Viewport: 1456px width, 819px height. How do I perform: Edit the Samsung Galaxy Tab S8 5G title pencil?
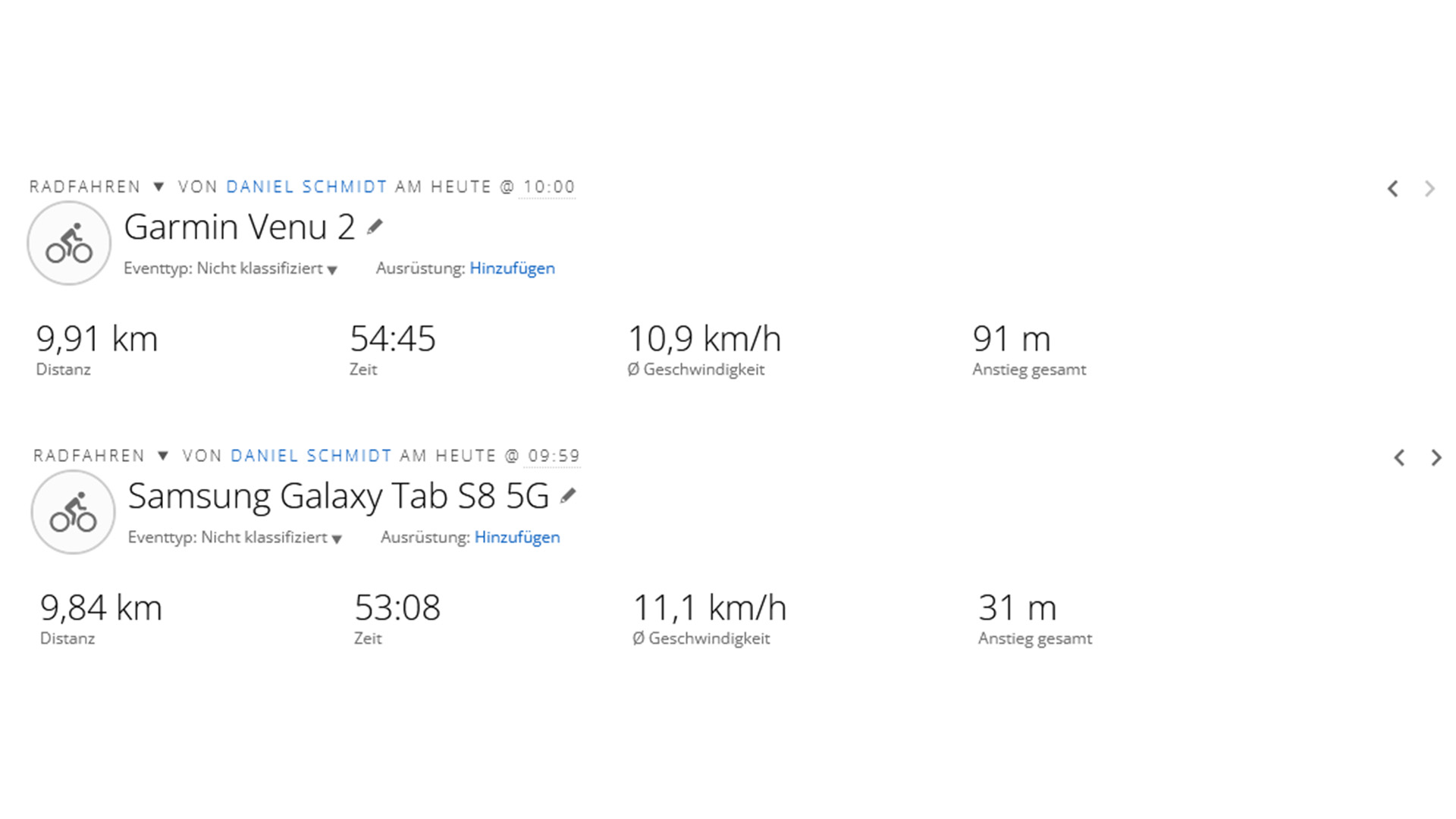568,496
